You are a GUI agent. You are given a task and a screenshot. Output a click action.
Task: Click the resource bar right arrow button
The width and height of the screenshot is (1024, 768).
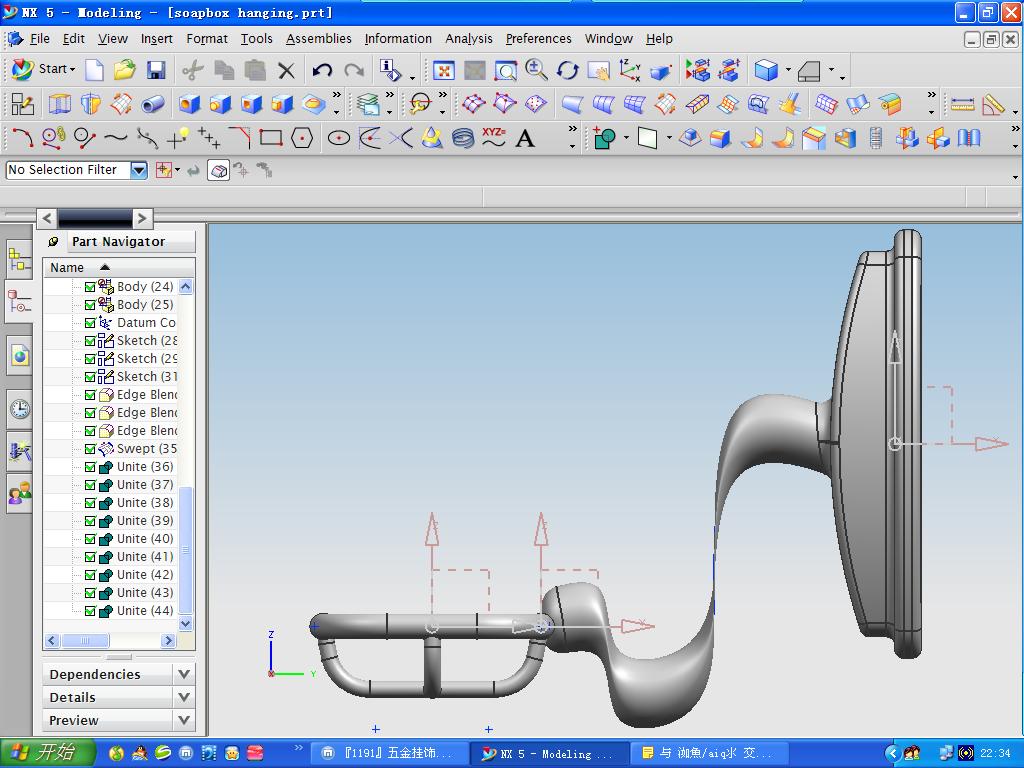tap(142, 218)
